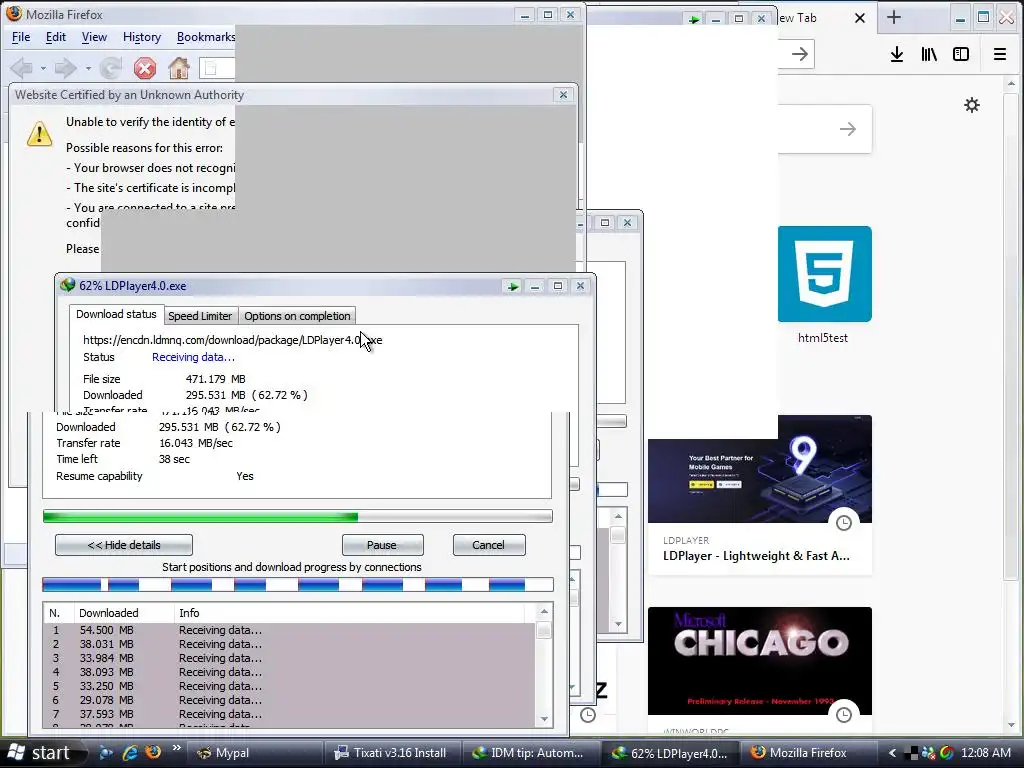Open Forward history dropdown arrow

(x=88, y=68)
